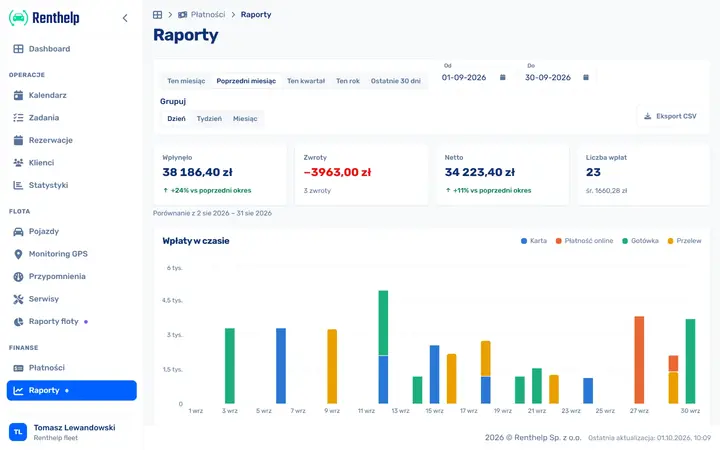Image resolution: width=720 pixels, height=450 pixels.
Task: Click the green Gotówka bar at 3 wrz
Action: coord(230,366)
